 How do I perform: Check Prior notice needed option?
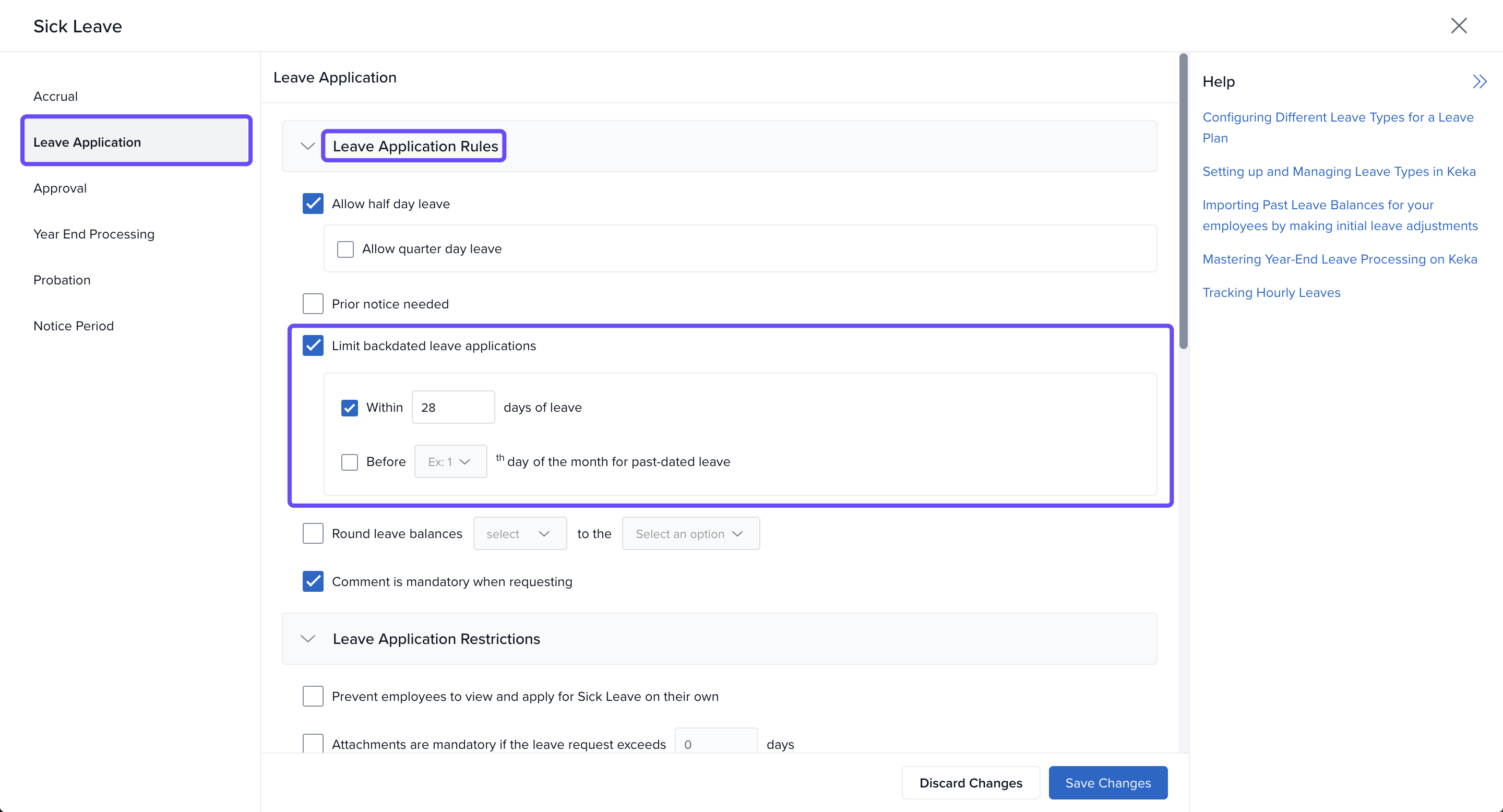click(x=313, y=304)
